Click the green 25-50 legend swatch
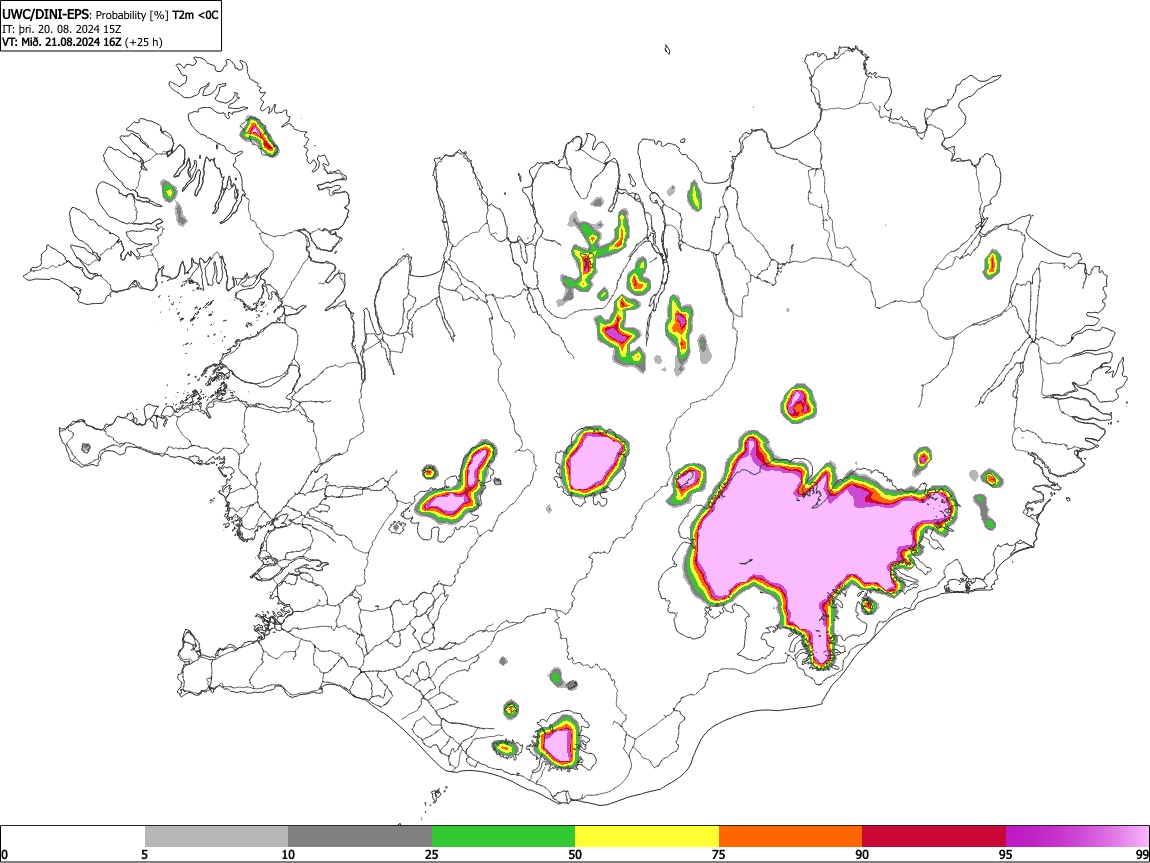The height and width of the screenshot is (863, 1150). point(503,836)
